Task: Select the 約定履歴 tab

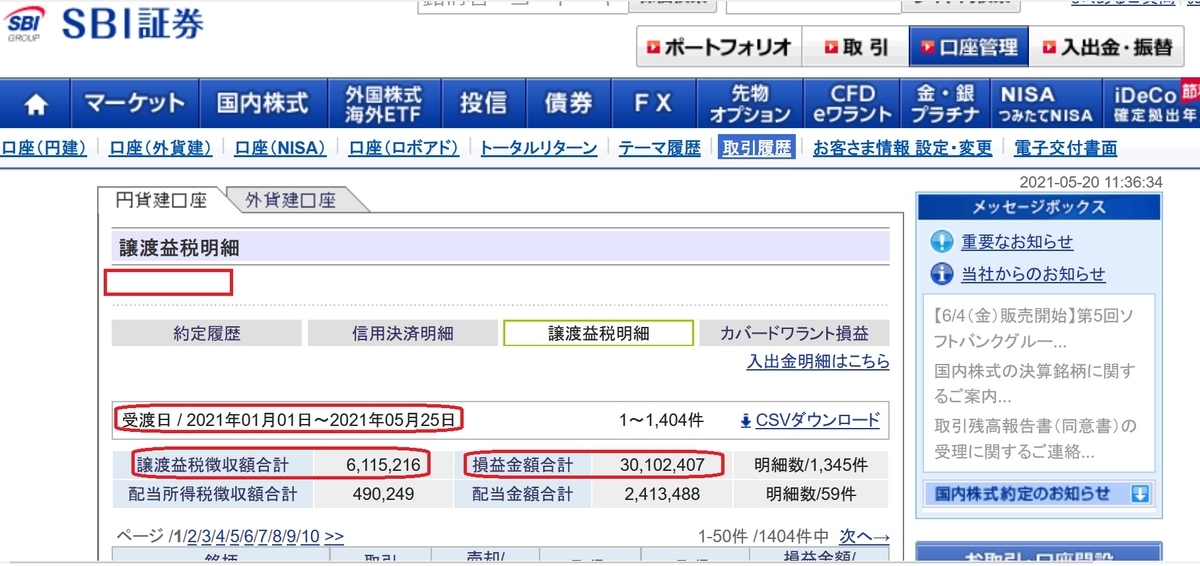Action: click(x=207, y=333)
